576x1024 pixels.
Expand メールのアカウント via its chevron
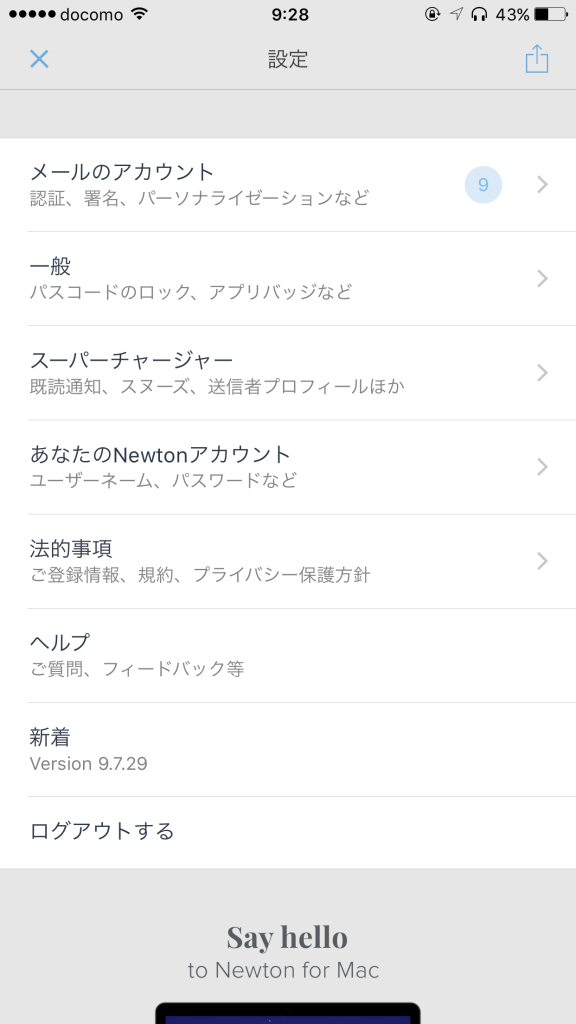542,185
